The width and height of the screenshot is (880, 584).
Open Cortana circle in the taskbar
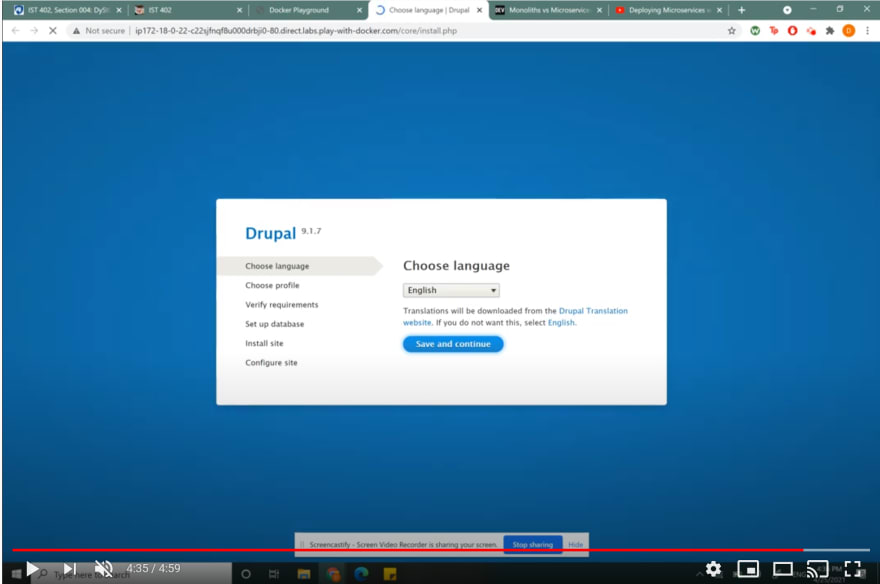[246, 574]
